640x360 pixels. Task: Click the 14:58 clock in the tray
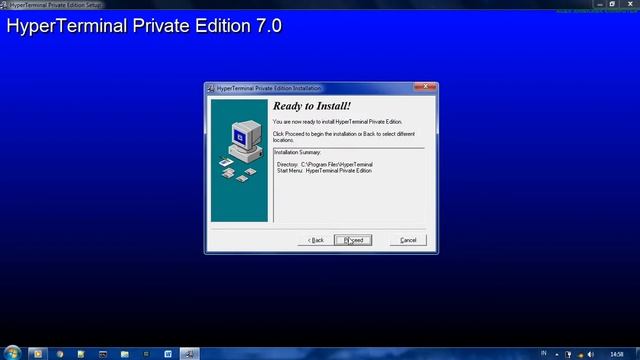point(617,354)
